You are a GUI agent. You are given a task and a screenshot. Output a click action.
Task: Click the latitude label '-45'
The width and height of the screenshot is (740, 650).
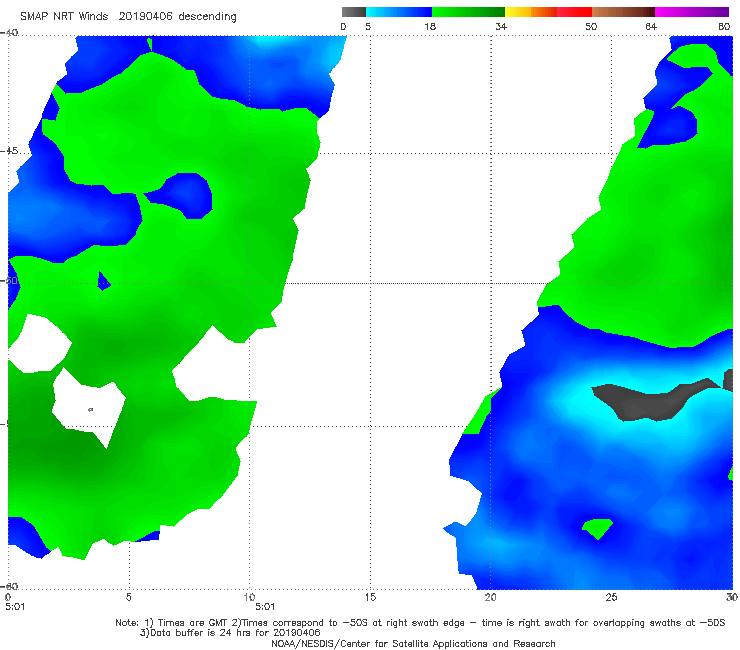[x=9, y=151]
